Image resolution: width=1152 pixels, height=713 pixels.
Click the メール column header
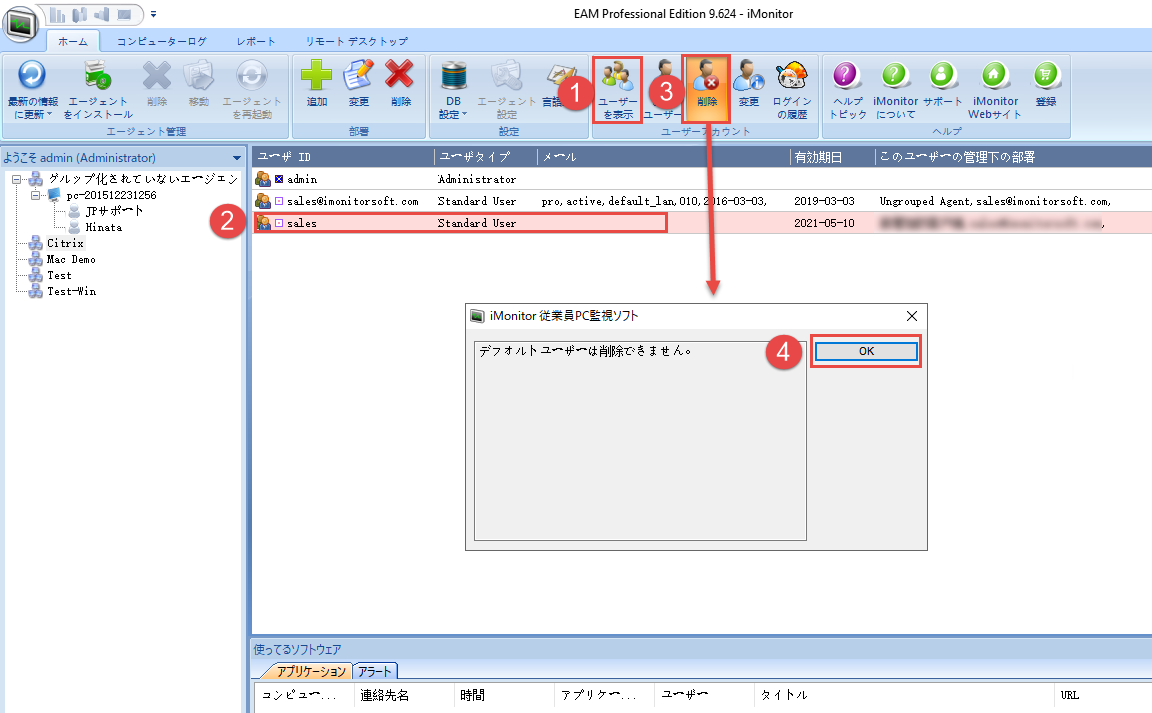(x=663, y=157)
